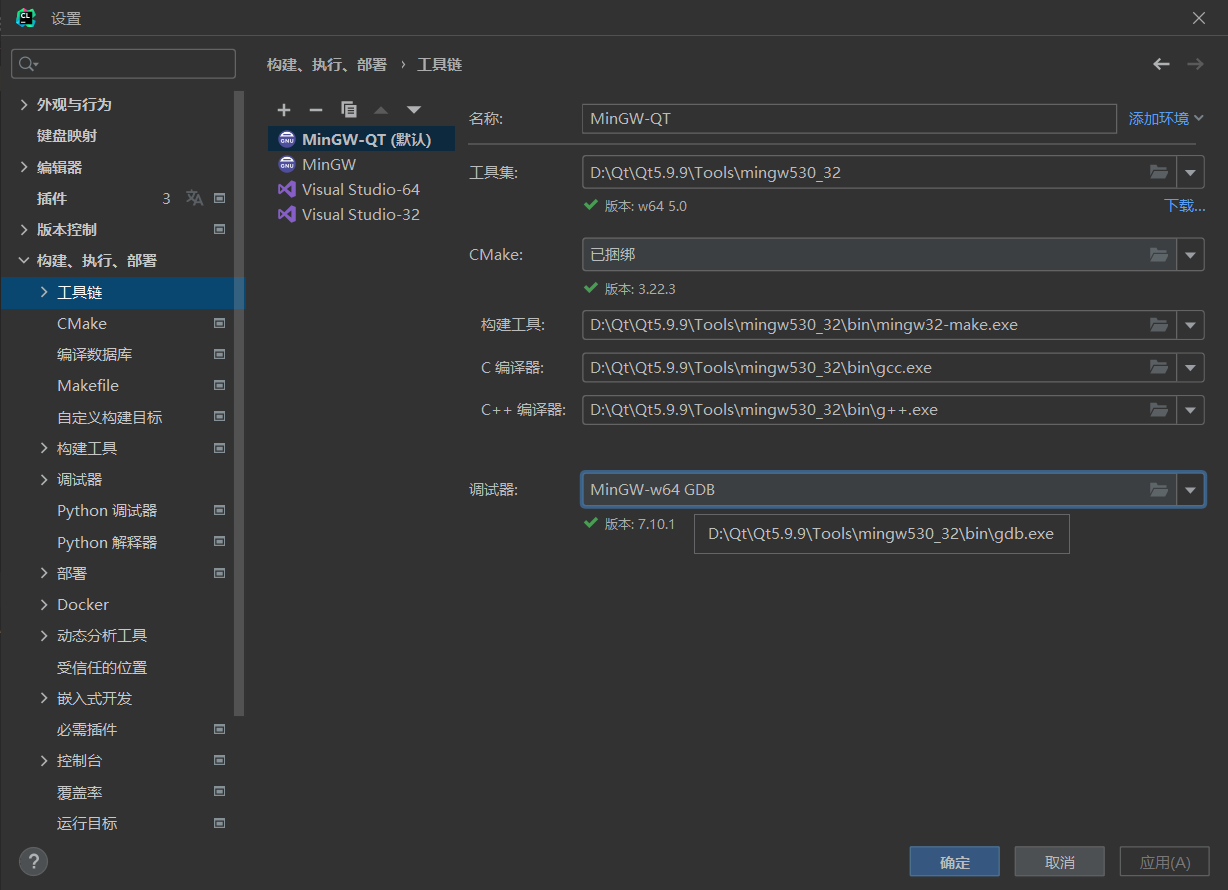The width and height of the screenshot is (1228, 890).
Task: Browse folder for C 编译器 path
Action: pos(1159,367)
